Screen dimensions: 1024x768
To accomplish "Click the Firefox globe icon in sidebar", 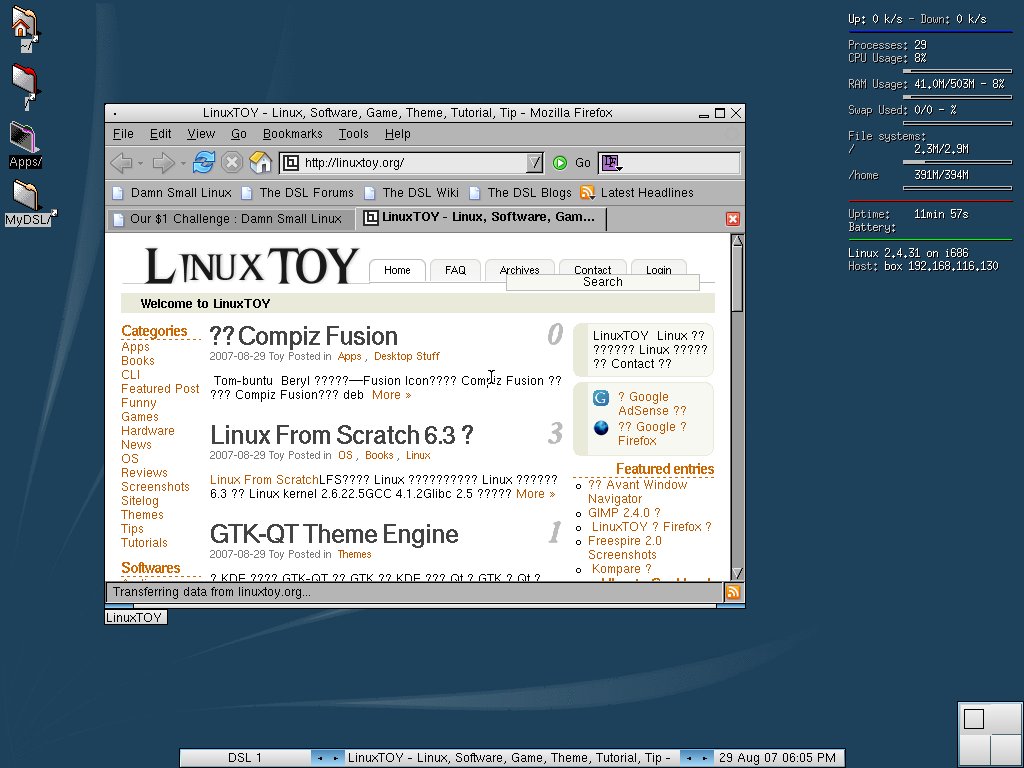I will pos(601,428).
